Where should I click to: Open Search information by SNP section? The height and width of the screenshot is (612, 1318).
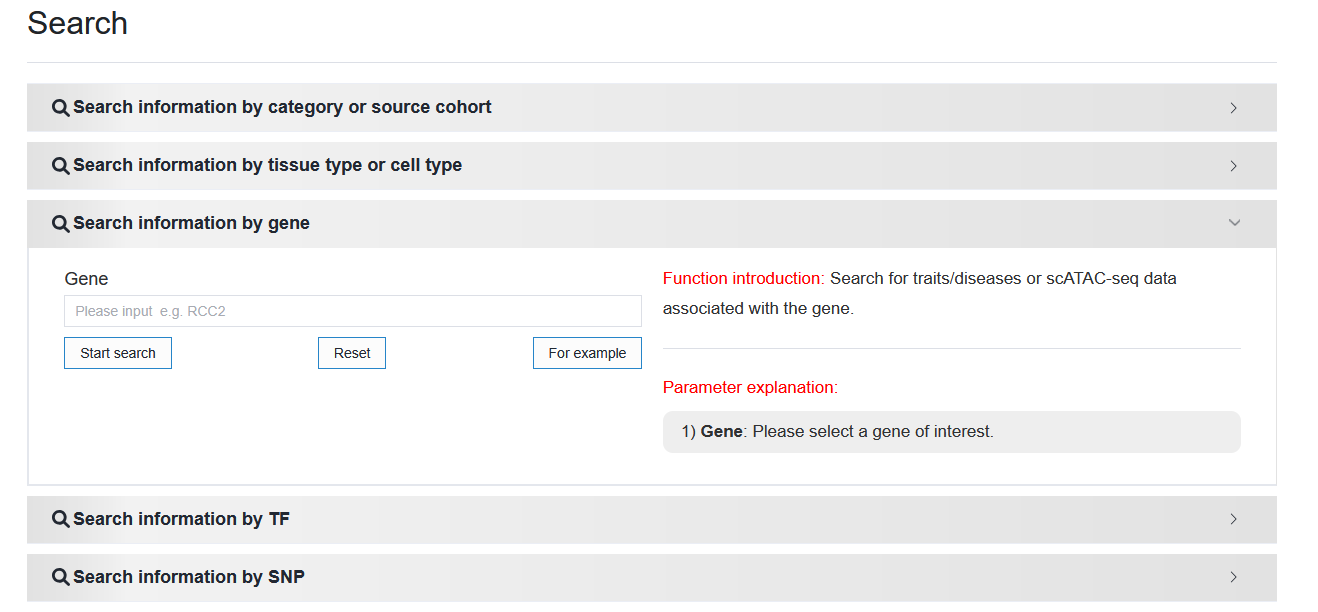click(x=652, y=577)
